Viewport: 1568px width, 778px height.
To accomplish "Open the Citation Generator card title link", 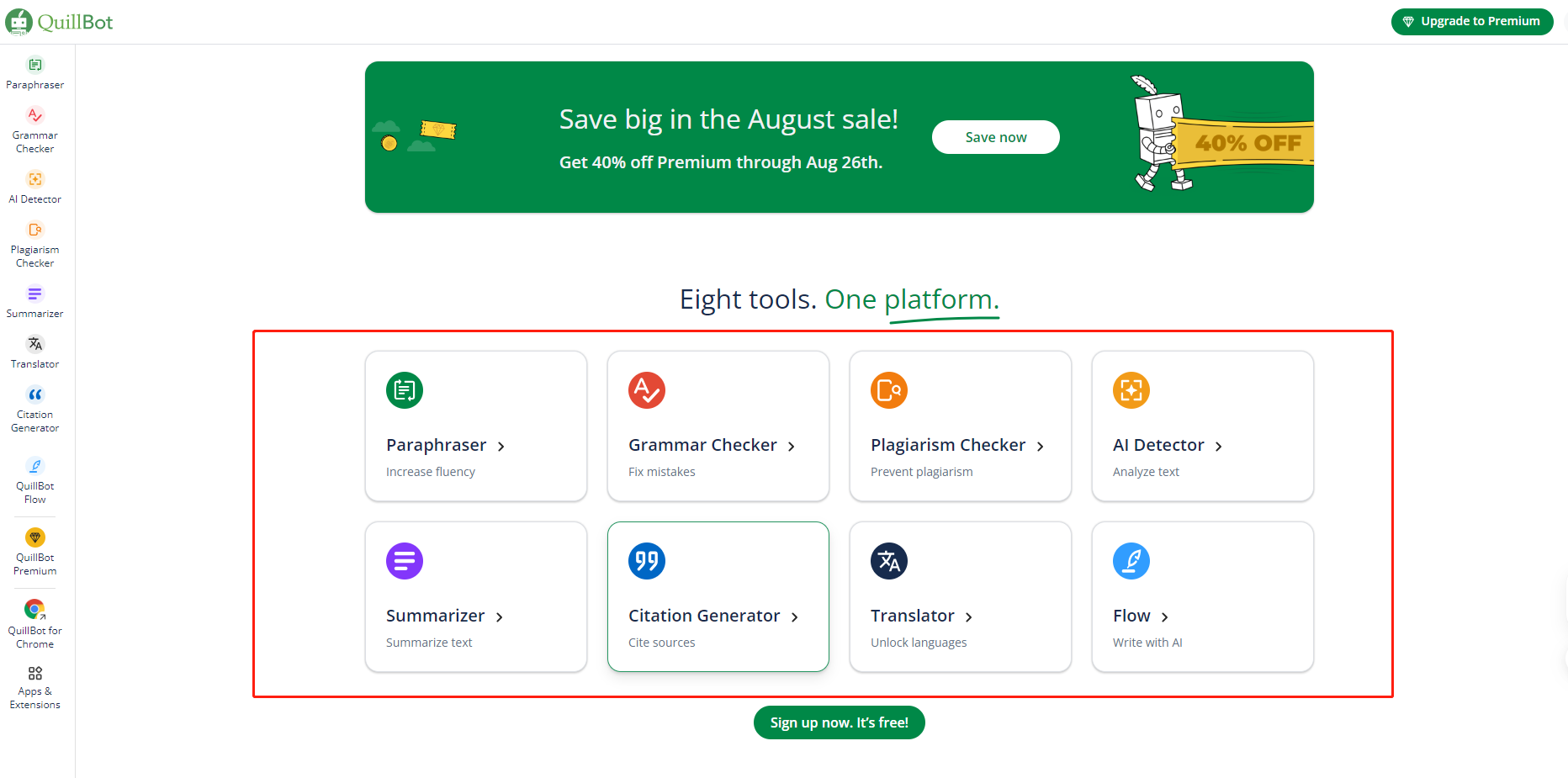I will tap(704, 616).
